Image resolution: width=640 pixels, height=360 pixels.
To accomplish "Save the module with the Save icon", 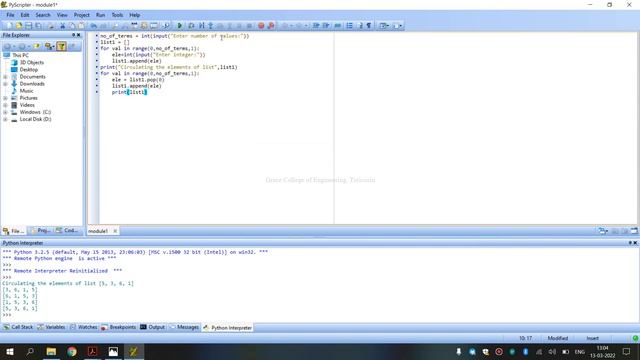I will click(29, 26).
